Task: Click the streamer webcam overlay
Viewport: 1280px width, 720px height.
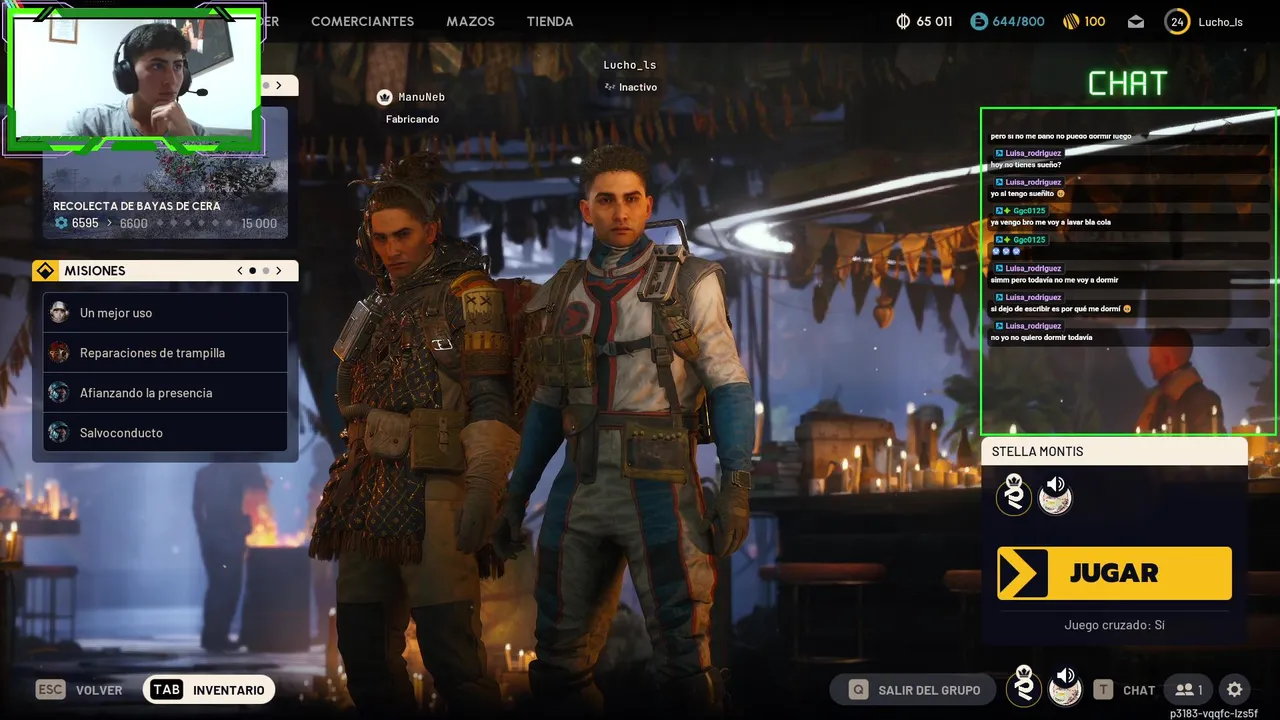Action: (x=135, y=80)
